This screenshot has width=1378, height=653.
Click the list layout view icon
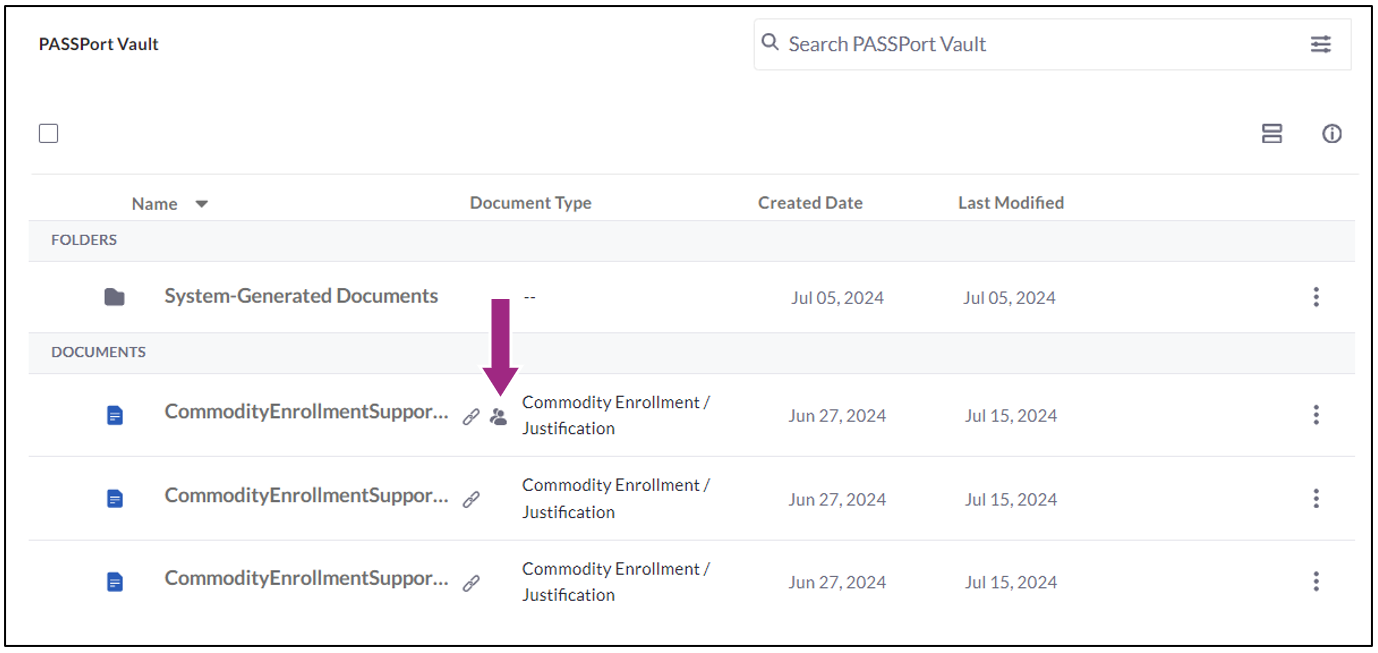(x=1272, y=133)
